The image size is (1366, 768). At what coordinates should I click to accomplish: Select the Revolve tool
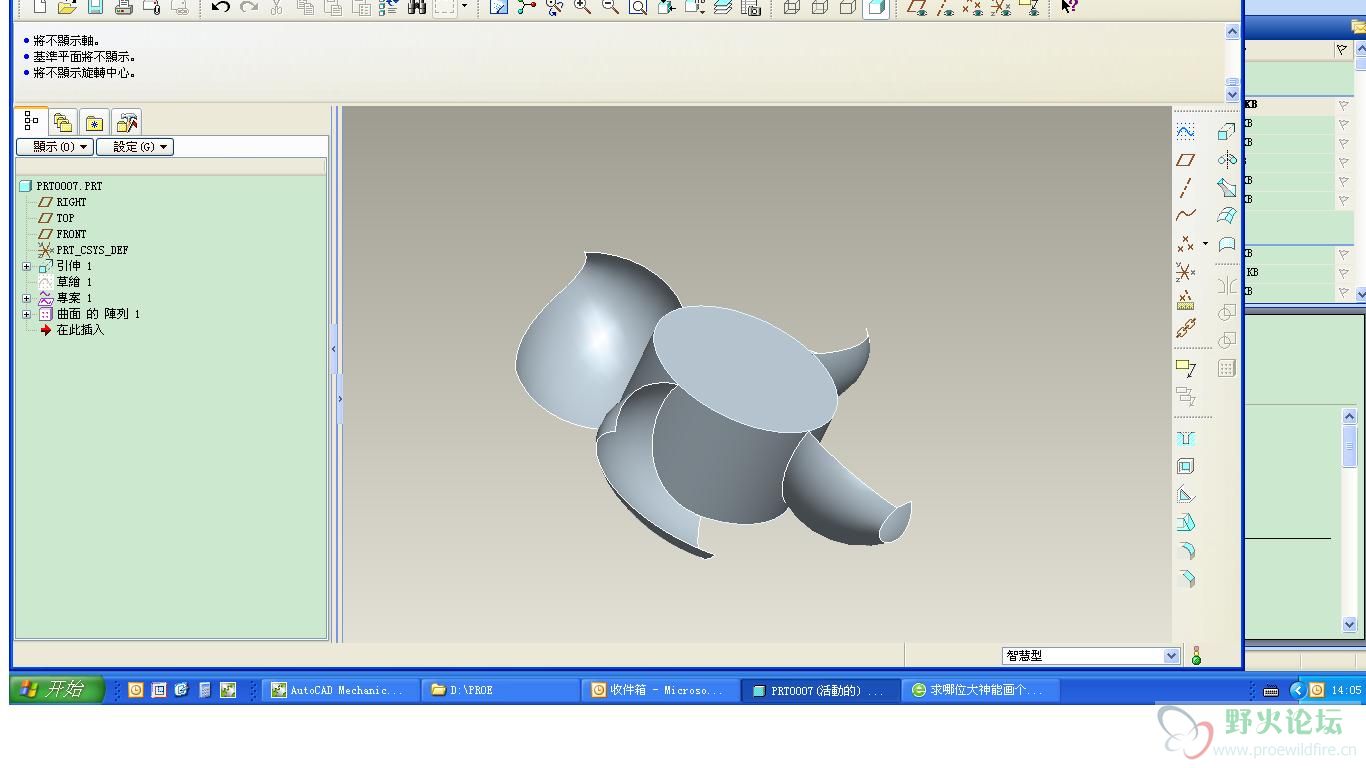(1227, 159)
